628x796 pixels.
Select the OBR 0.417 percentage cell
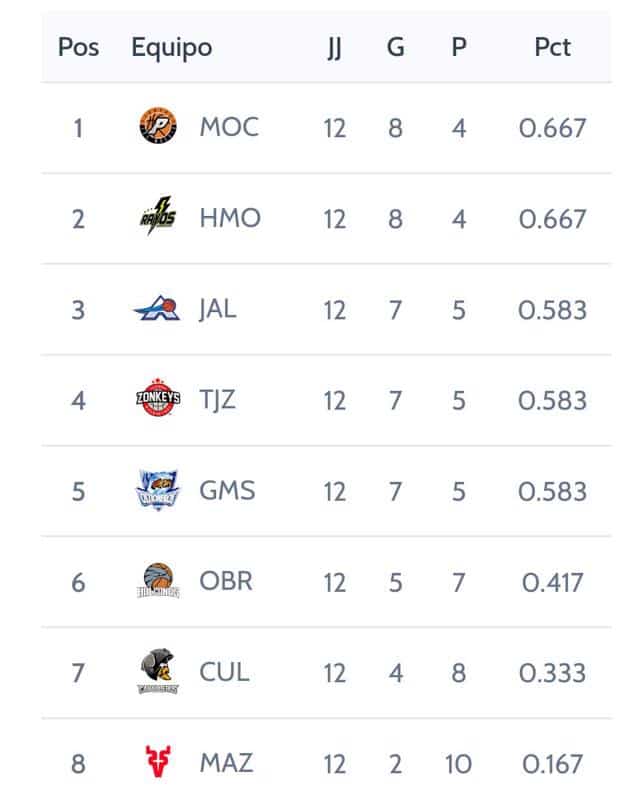point(552,582)
